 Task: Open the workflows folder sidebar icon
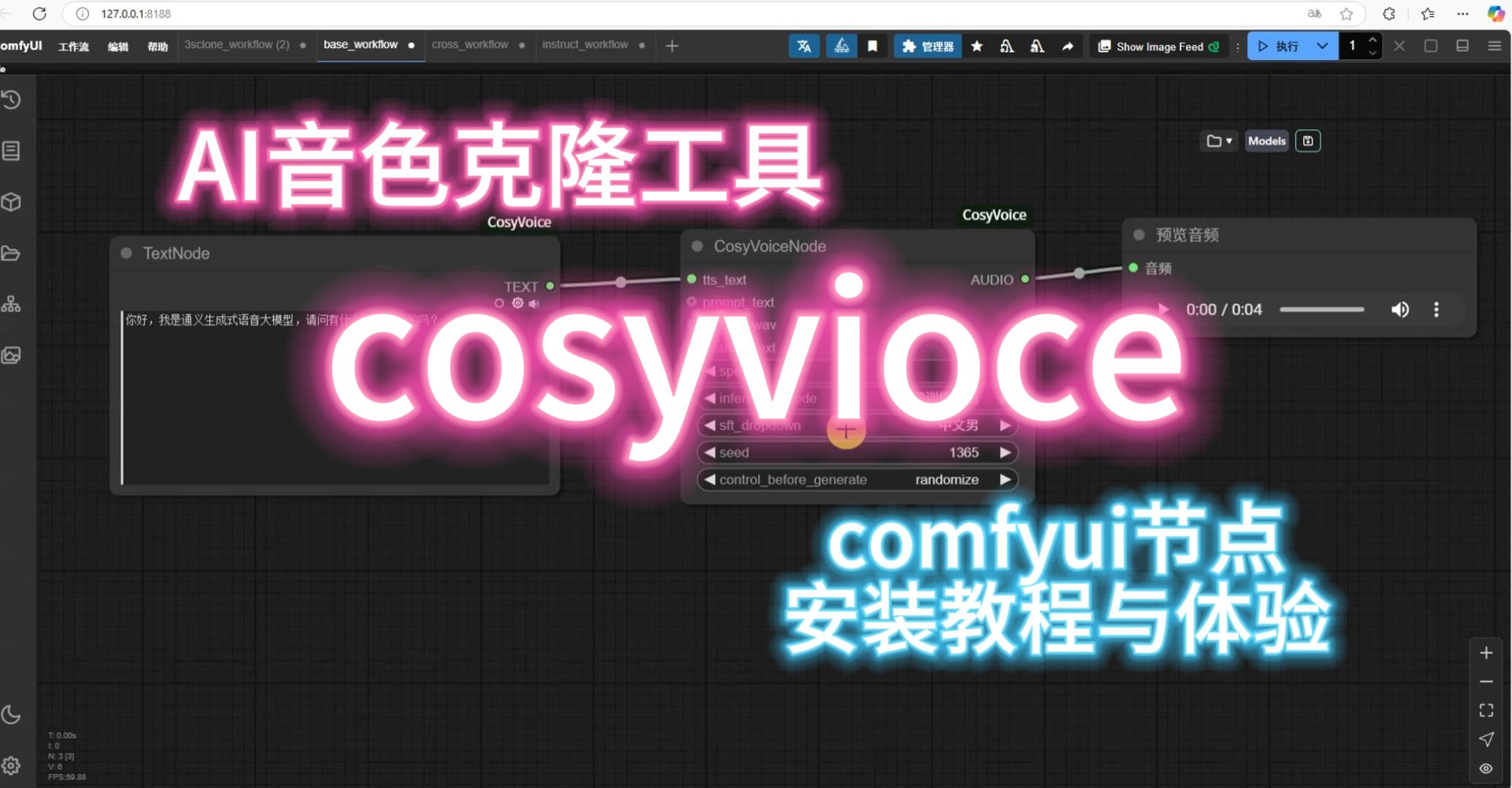click(12, 253)
